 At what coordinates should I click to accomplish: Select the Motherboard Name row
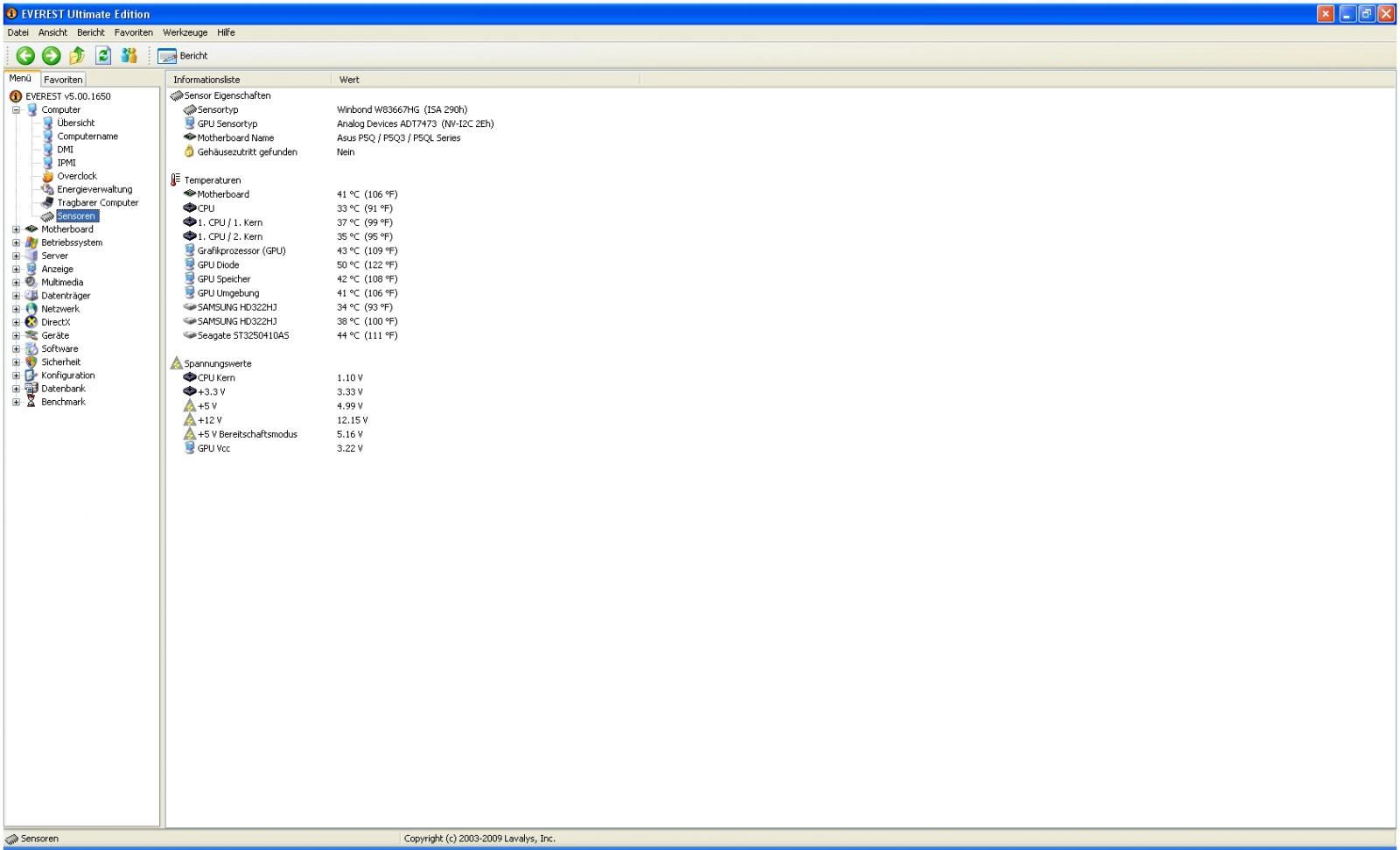point(322,138)
